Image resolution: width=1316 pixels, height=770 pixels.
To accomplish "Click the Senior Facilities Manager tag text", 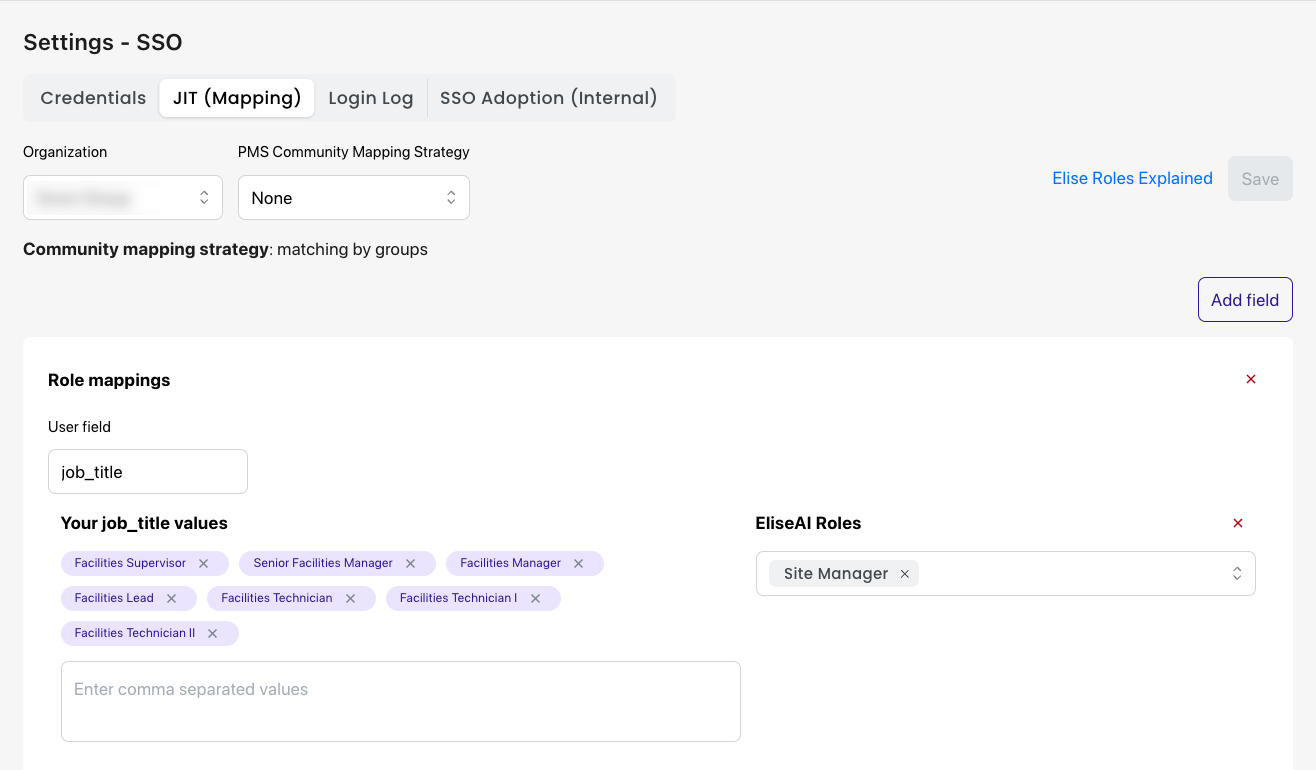I will [x=323, y=563].
